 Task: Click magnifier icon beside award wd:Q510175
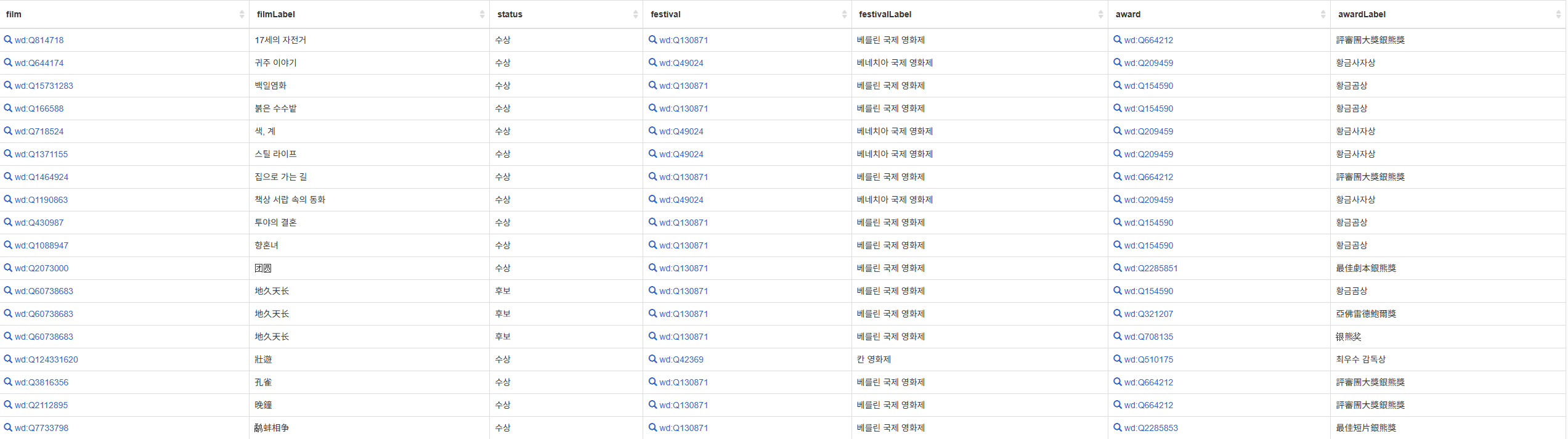(x=1117, y=359)
